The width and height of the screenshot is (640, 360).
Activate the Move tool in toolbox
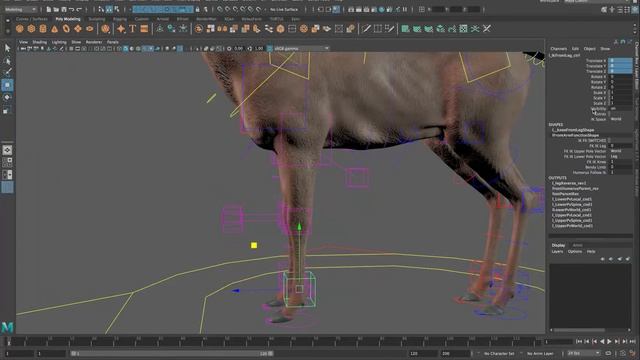click(7, 85)
